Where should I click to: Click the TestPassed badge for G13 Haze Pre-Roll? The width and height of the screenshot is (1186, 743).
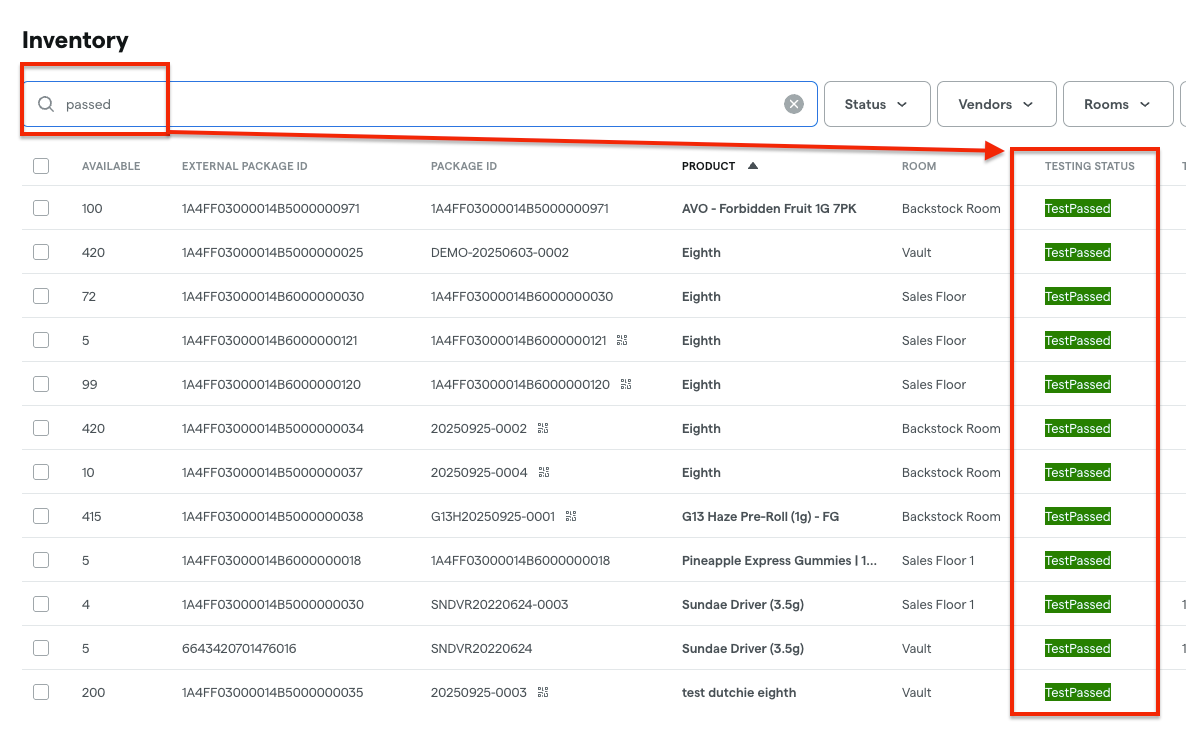click(1077, 516)
